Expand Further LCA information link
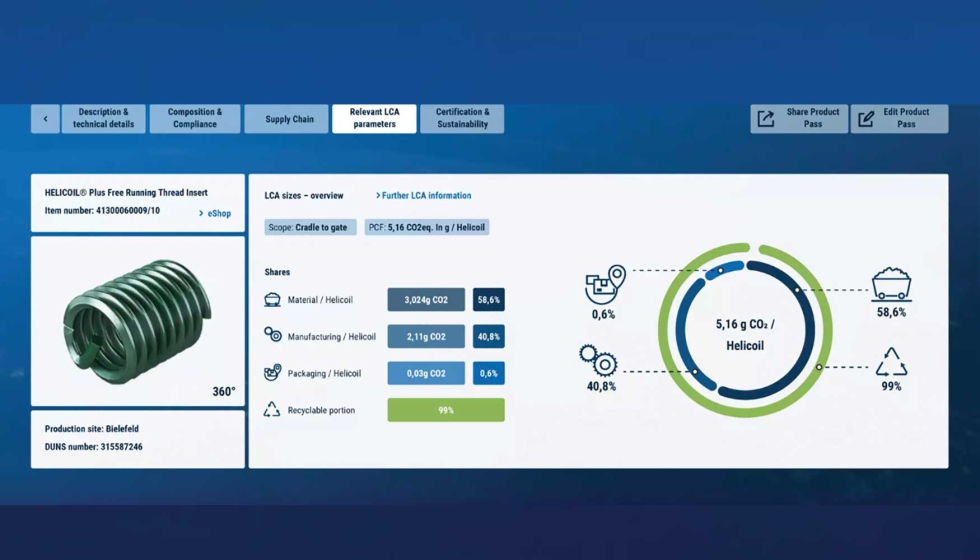The width and height of the screenshot is (980, 560). click(423, 196)
